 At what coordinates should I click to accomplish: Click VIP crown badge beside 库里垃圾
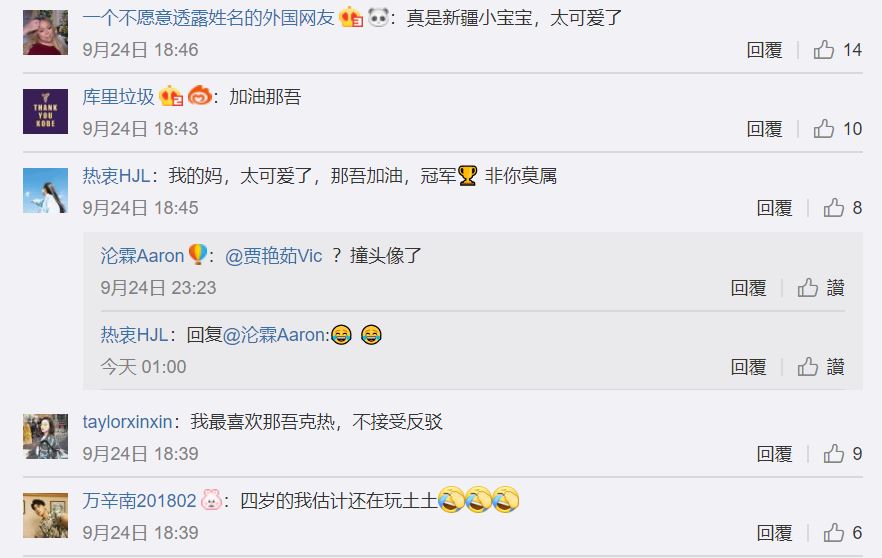point(171,96)
